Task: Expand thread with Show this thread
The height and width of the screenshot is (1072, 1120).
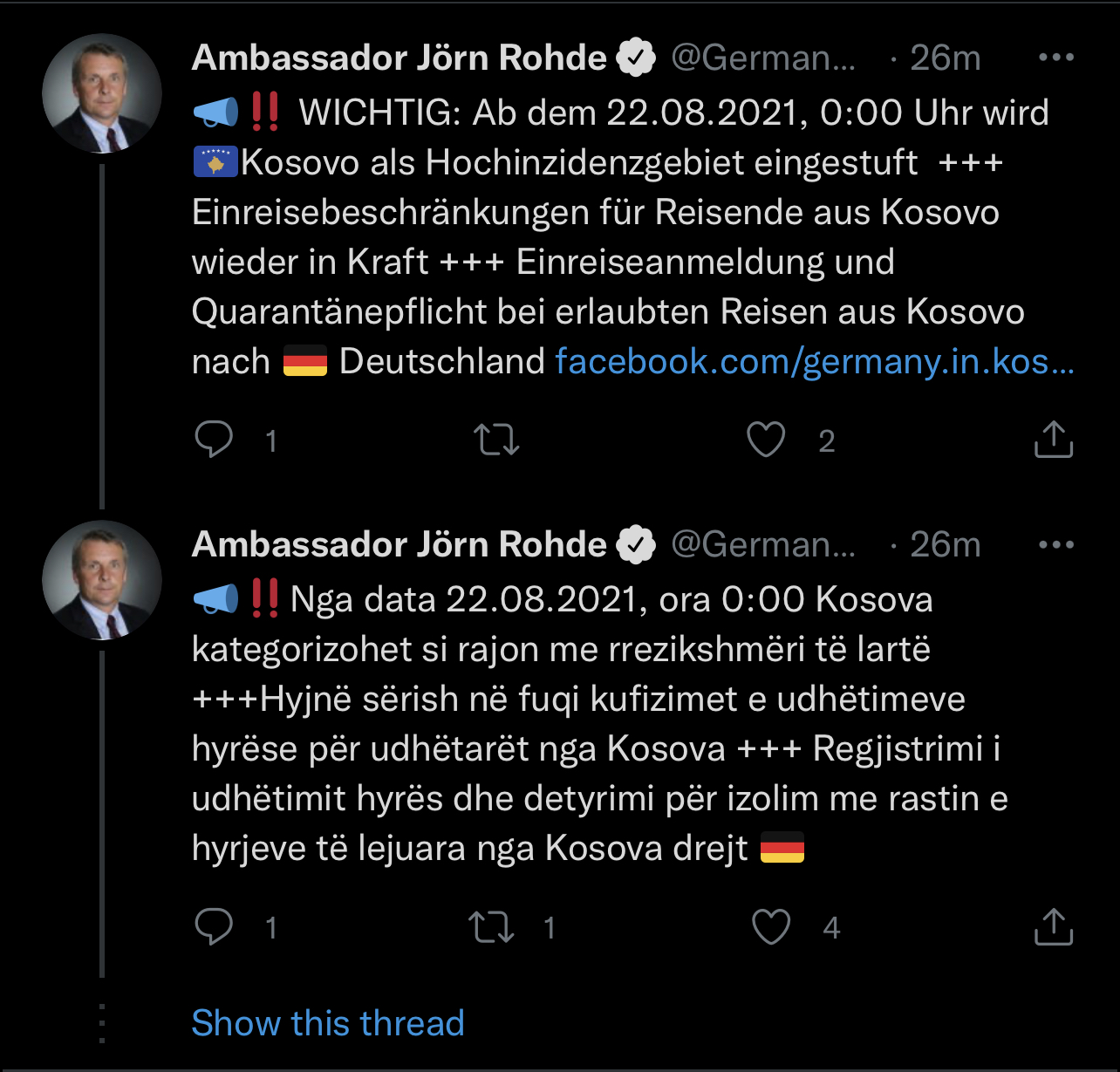Action: pyautogui.click(x=328, y=1023)
